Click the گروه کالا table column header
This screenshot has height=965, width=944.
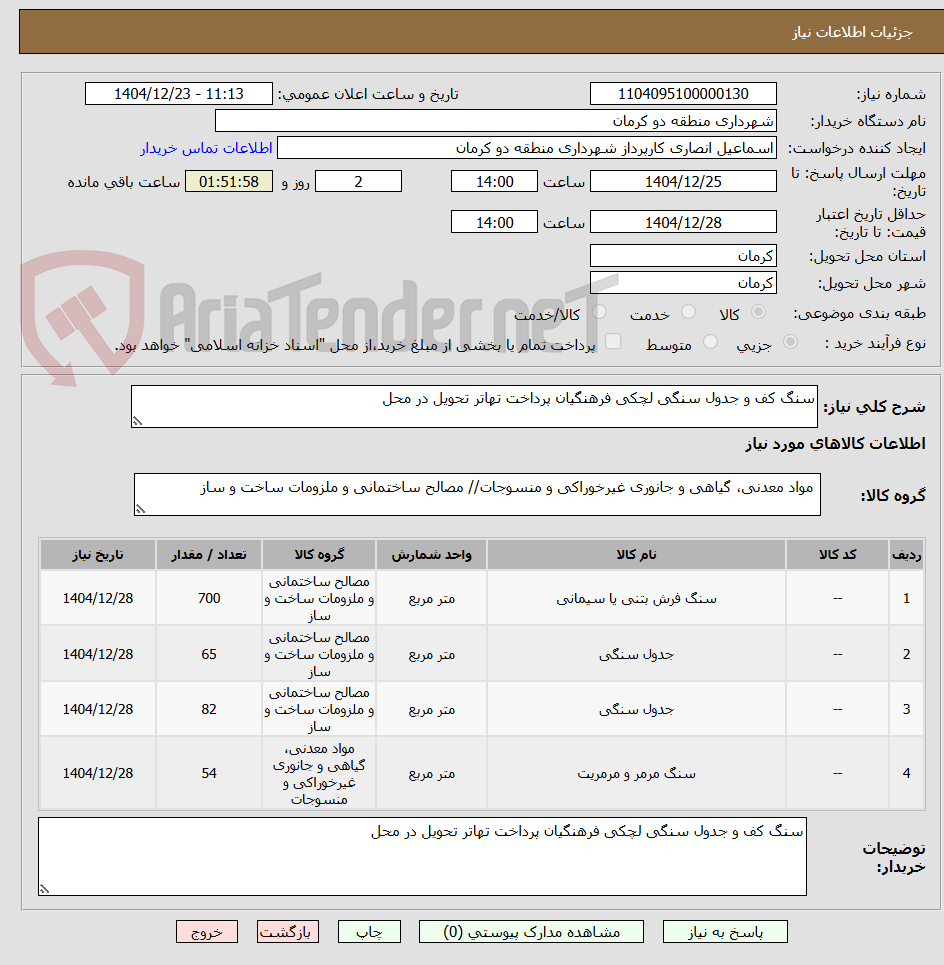tap(319, 555)
